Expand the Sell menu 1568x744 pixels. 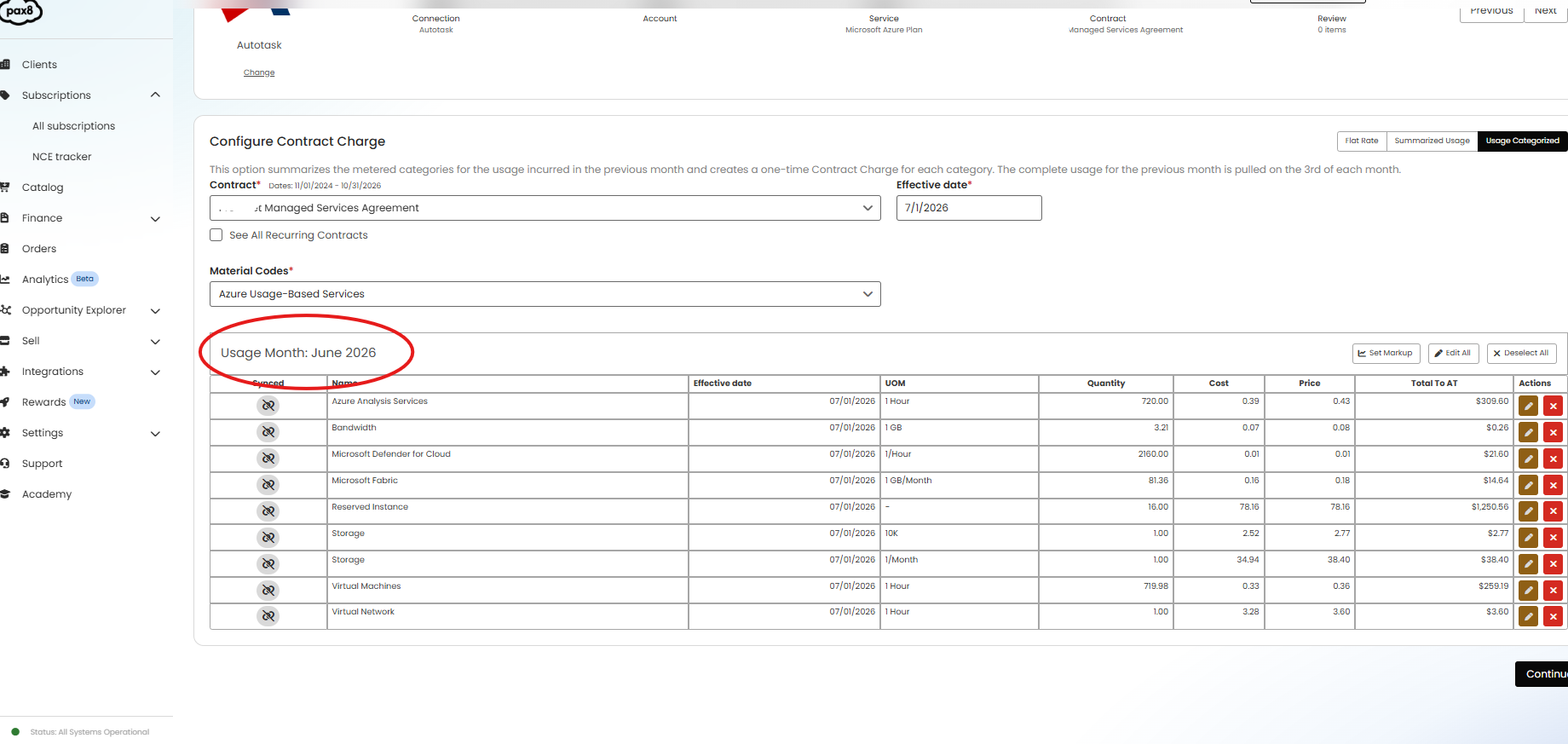coord(155,342)
